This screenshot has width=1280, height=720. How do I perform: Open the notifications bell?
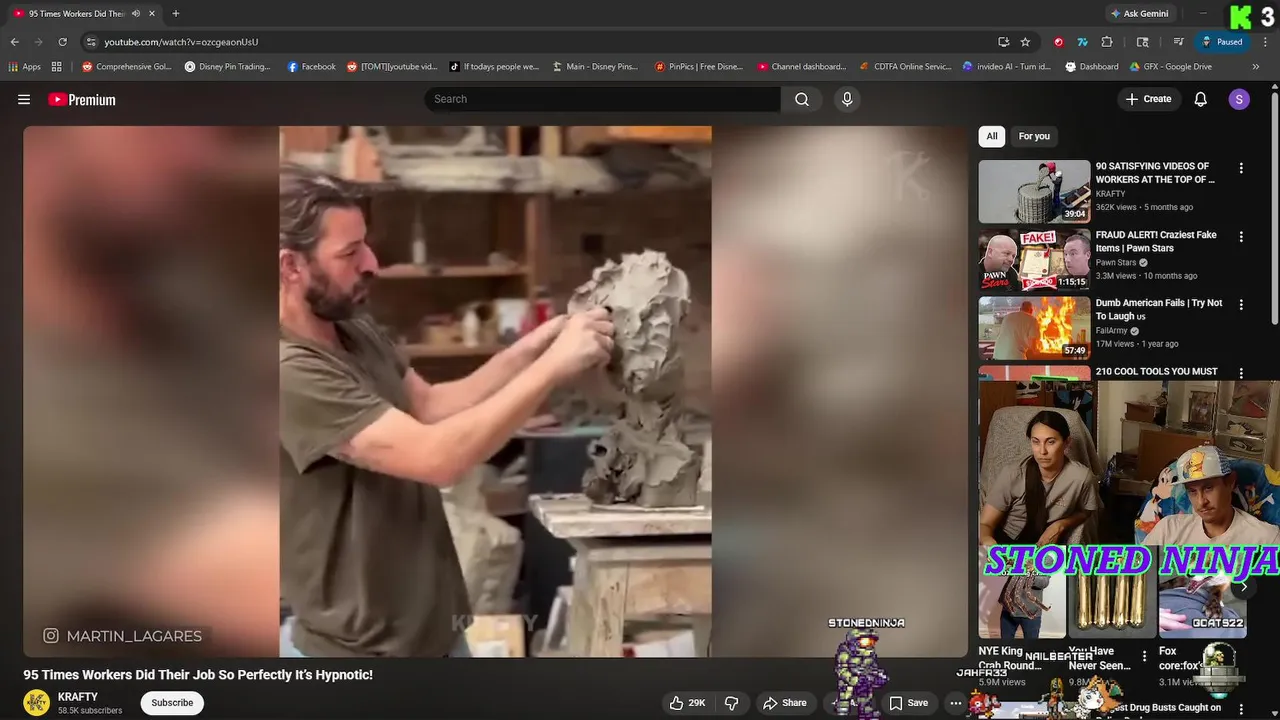(x=1201, y=99)
